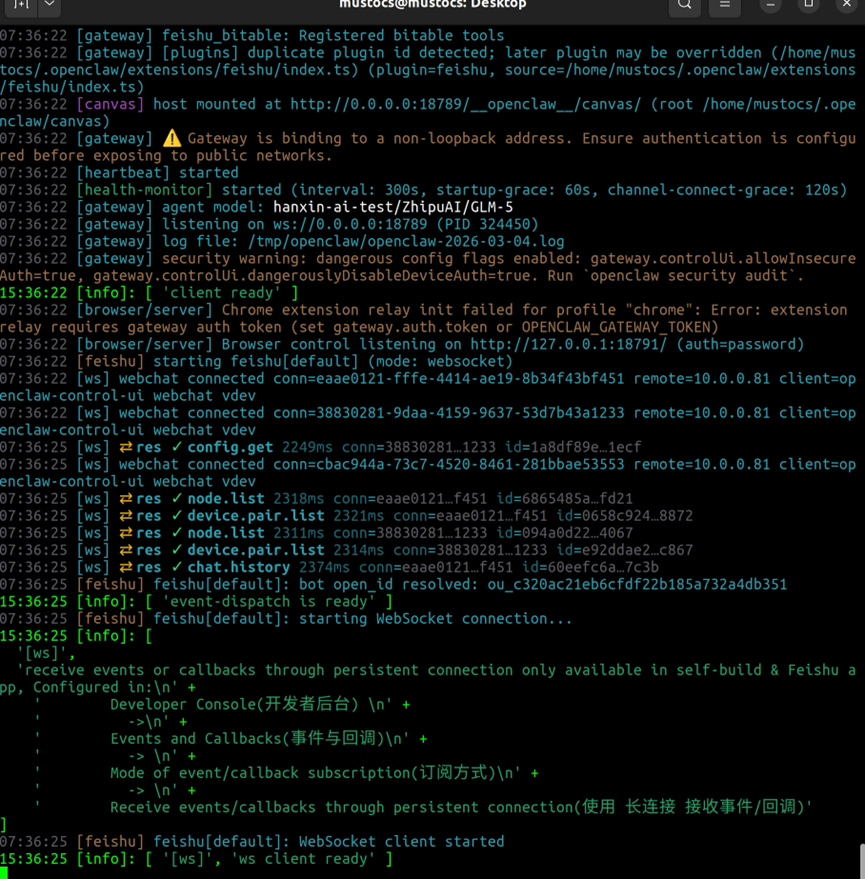The width and height of the screenshot is (865, 879).
Task: Minimize the terminal window
Action: pyautogui.click(x=770, y=5)
